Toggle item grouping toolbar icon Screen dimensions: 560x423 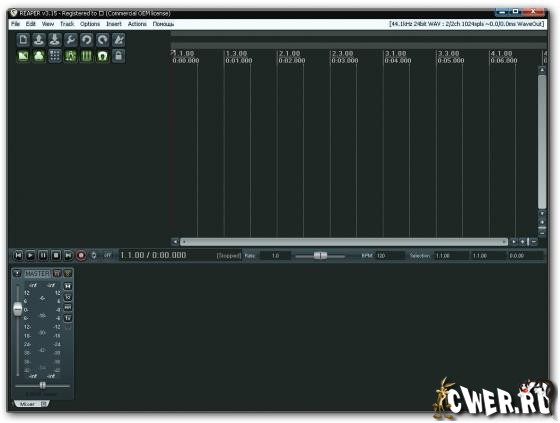pyautogui.click(x=39, y=56)
